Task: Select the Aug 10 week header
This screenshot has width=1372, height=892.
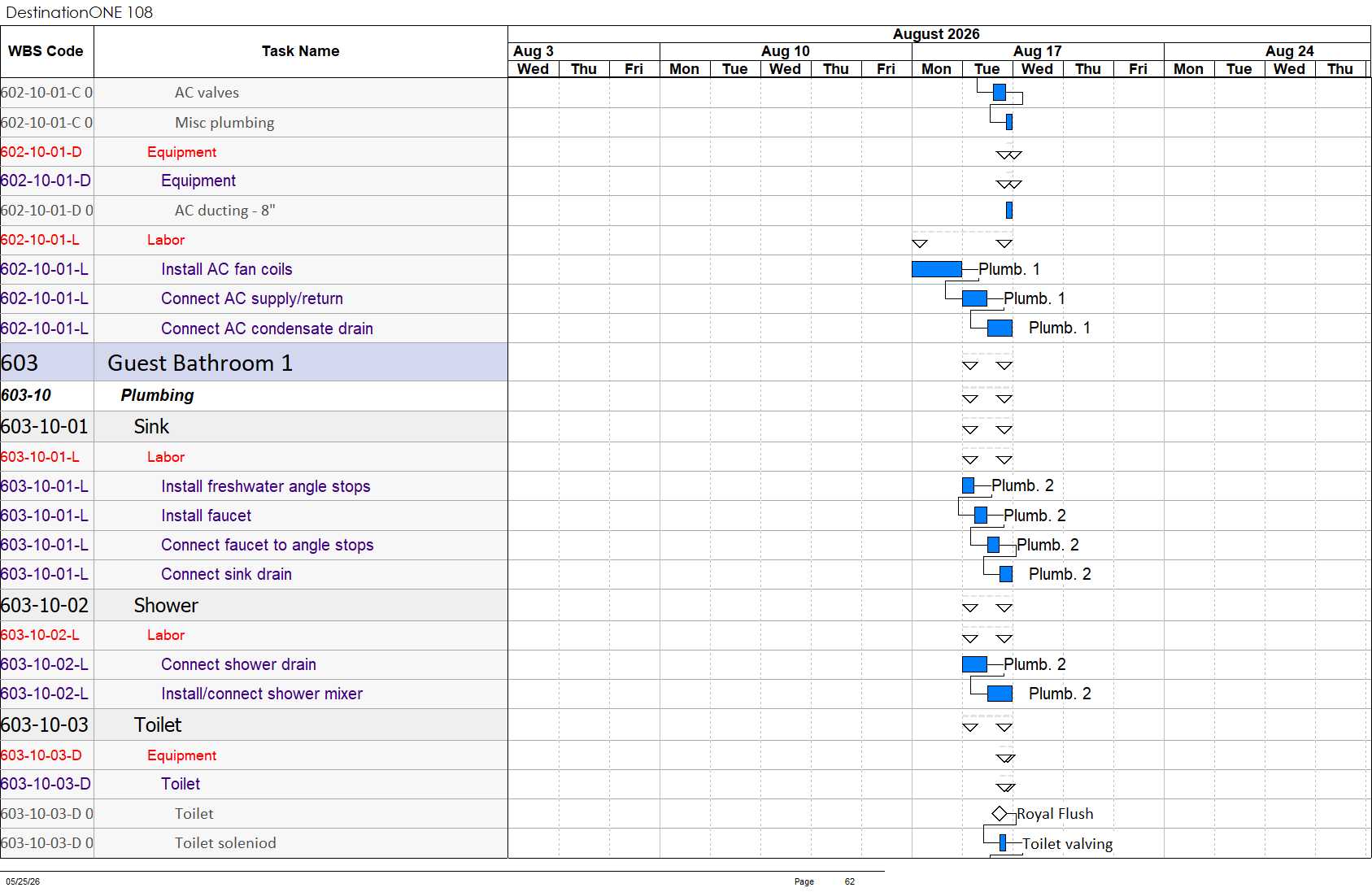Action: click(786, 51)
